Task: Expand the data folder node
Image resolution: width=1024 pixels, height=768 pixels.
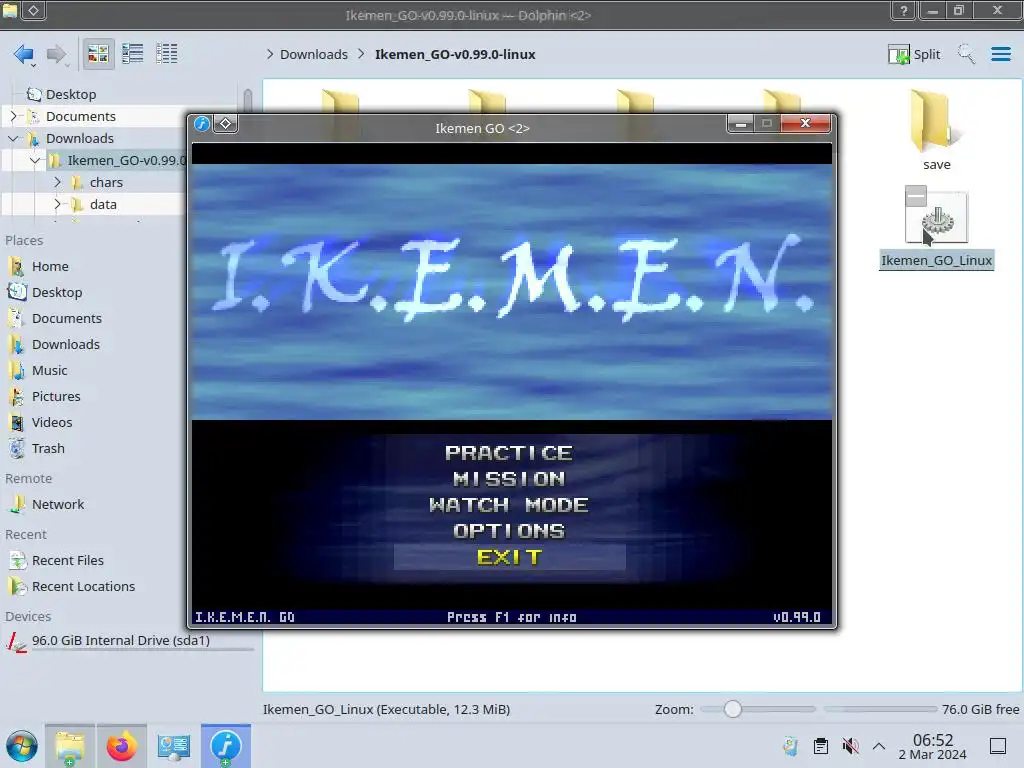Action: click(57, 204)
